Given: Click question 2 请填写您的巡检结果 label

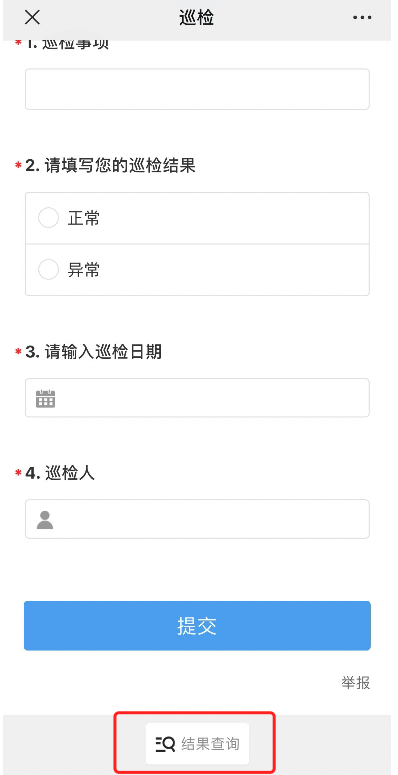Looking at the screenshot, I should tap(111, 166).
